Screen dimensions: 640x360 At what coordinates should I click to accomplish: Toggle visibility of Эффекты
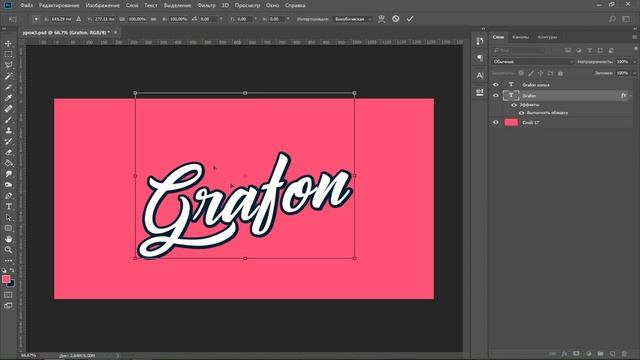[x=514, y=105]
